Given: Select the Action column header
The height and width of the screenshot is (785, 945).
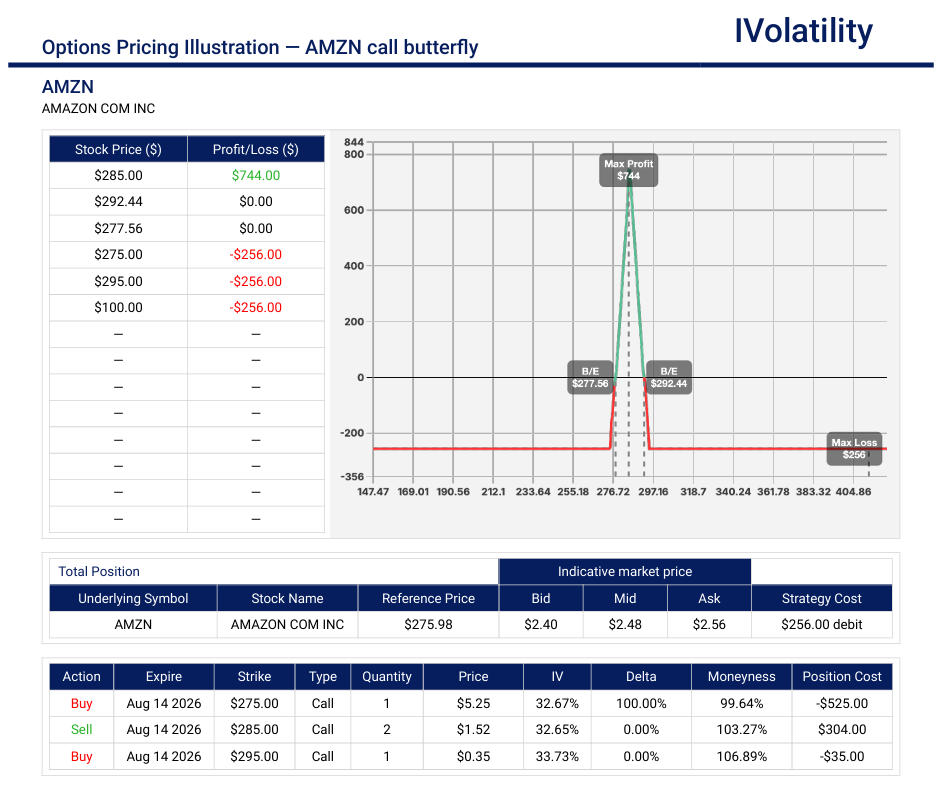Looking at the screenshot, I should 81,677.
